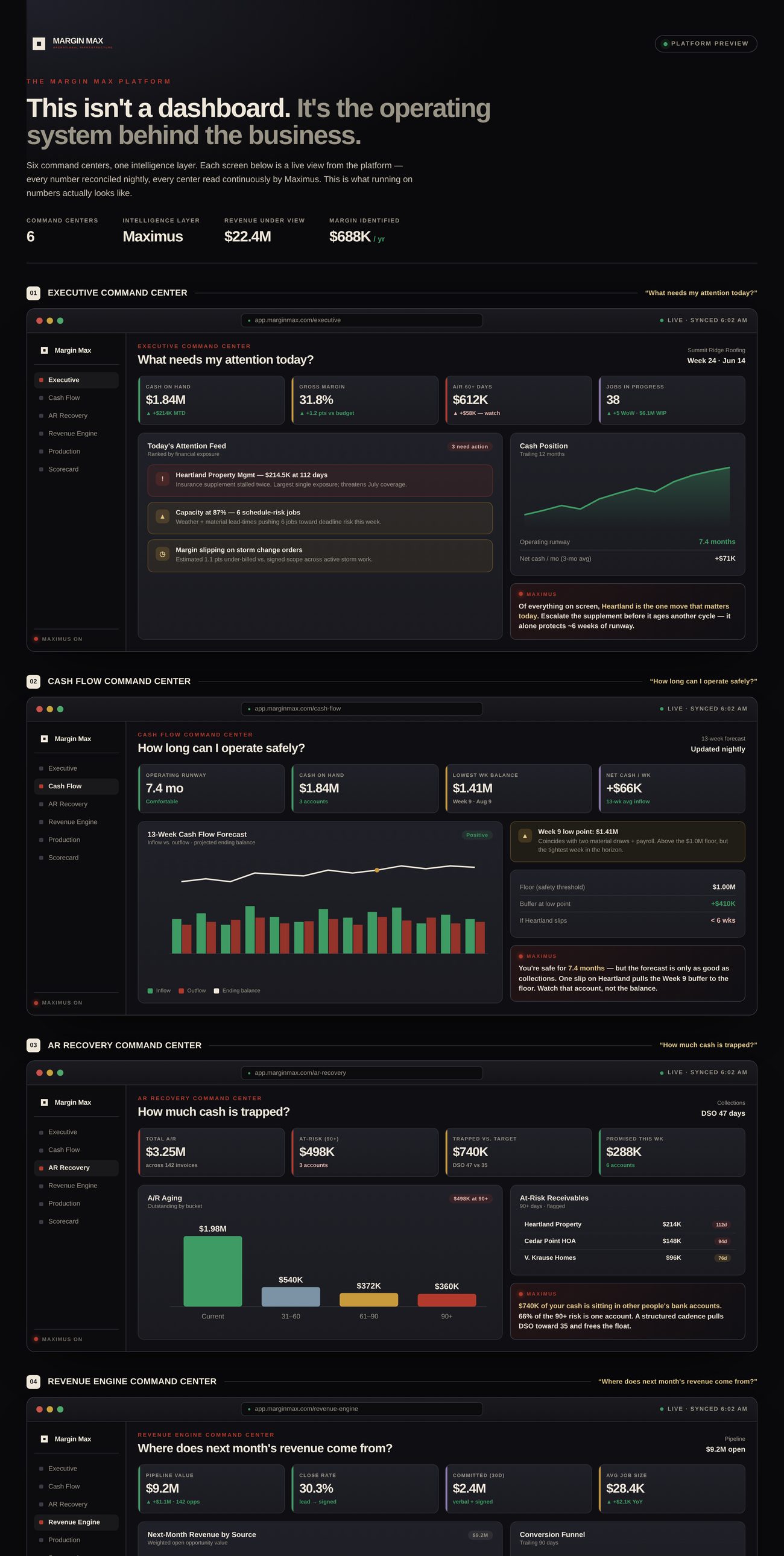Click the orange Week 9 marker on forecast line
This screenshot has height=1556, width=784.
tap(377, 870)
